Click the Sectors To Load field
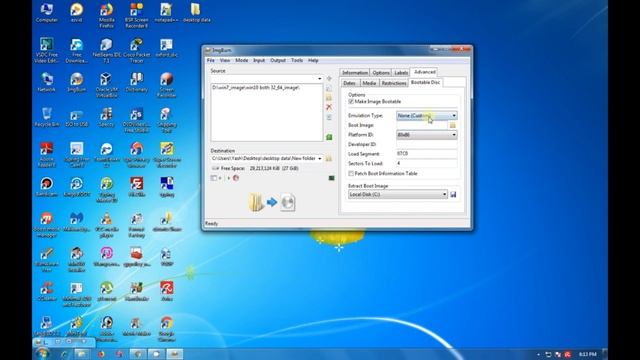 point(427,163)
